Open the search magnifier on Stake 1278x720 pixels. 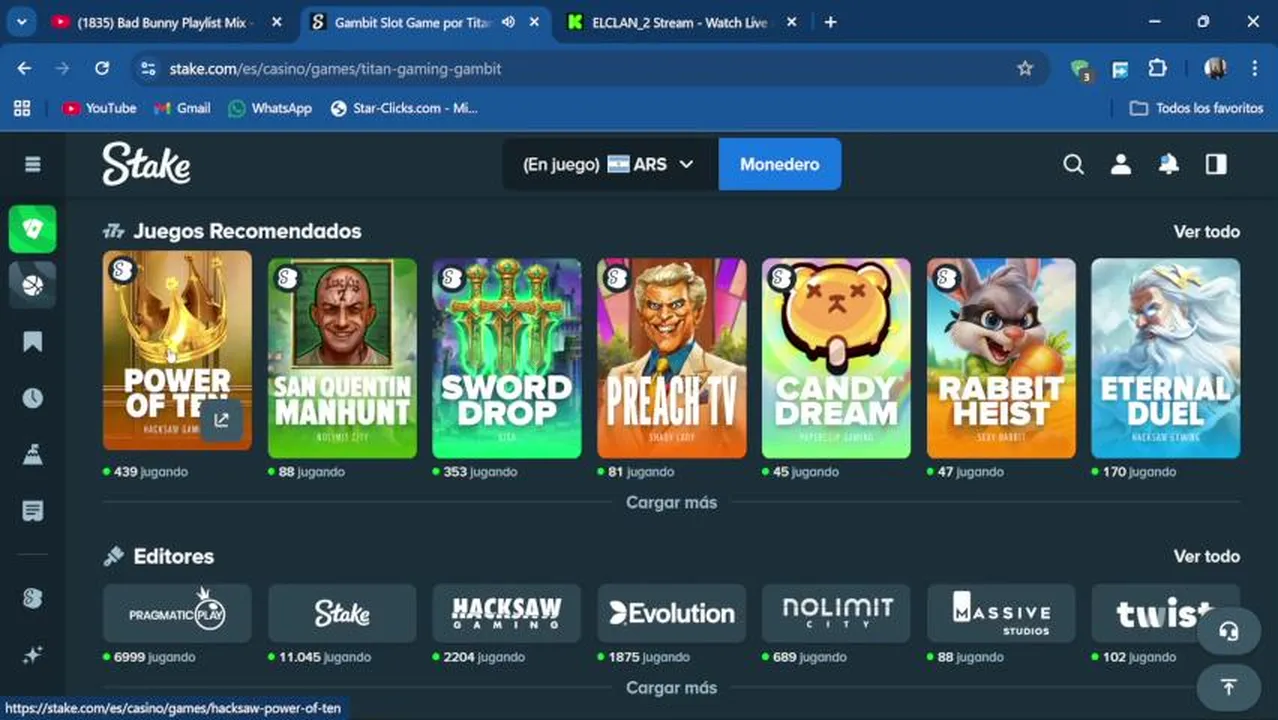click(1073, 164)
